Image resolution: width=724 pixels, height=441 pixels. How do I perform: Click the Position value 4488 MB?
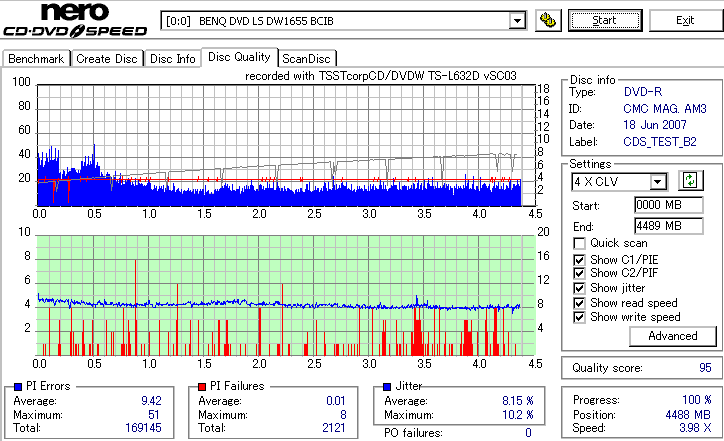(x=688, y=415)
